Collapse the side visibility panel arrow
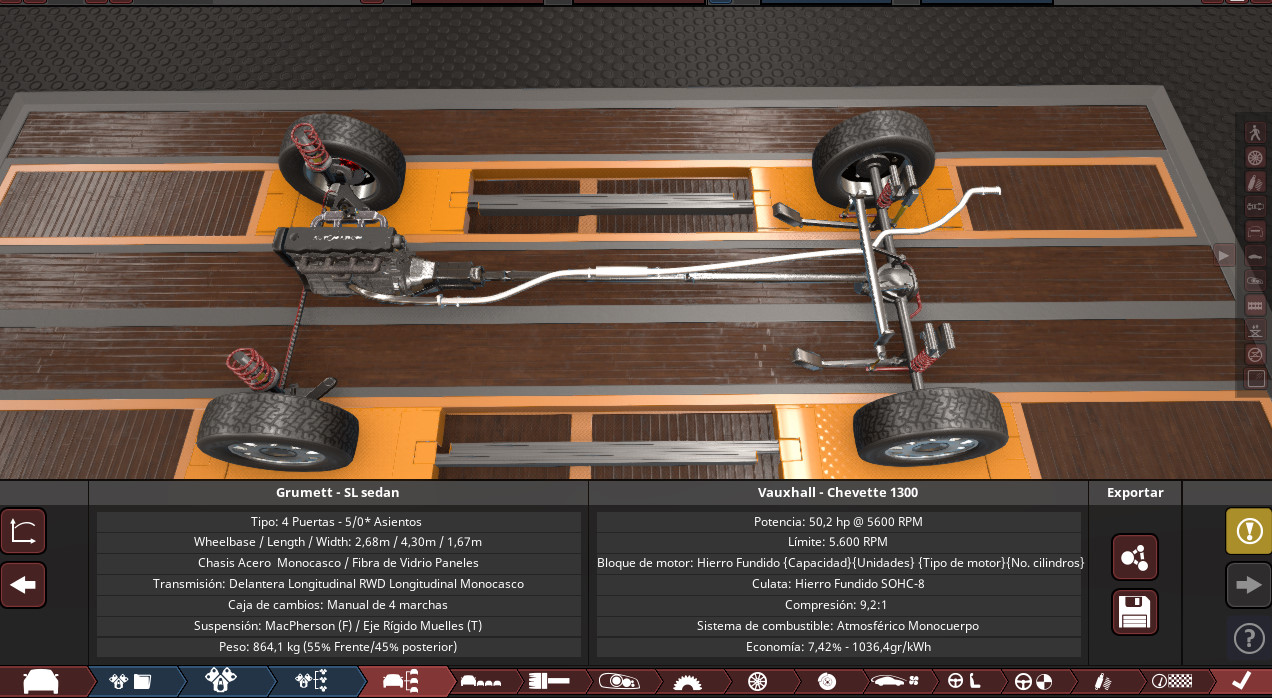The image size is (1272, 698). (1225, 255)
